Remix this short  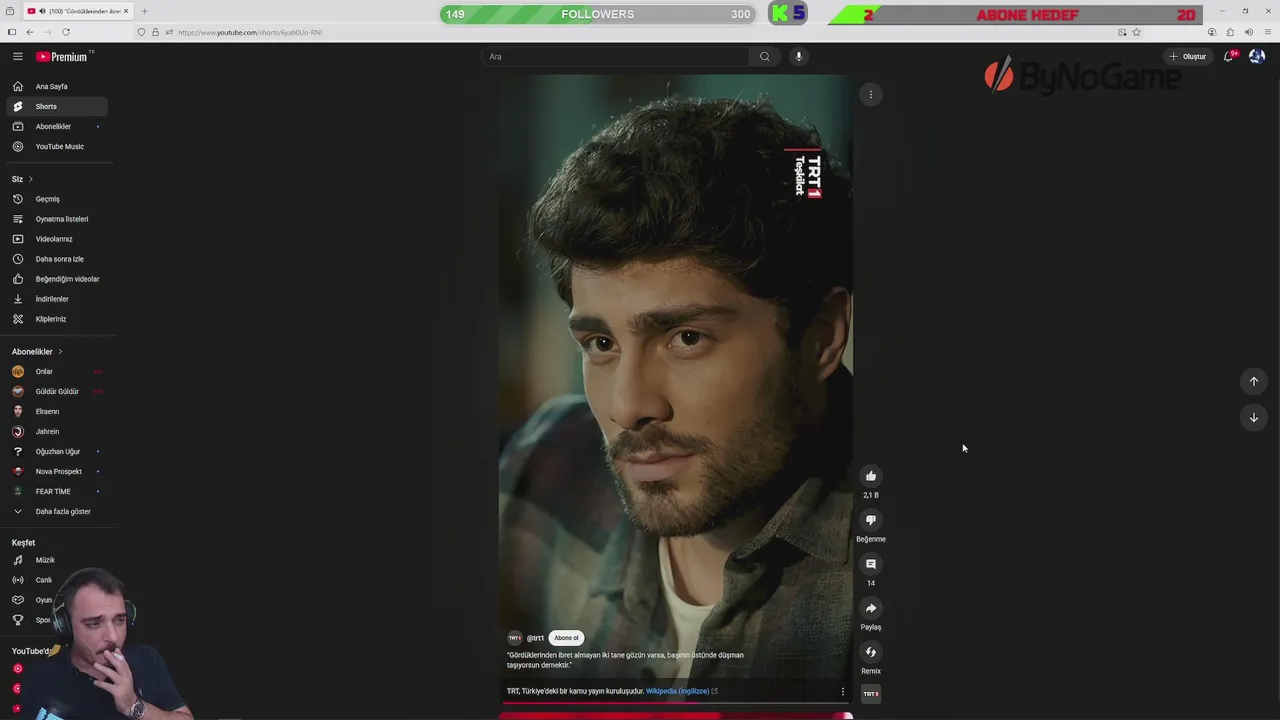pyautogui.click(x=871, y=652)
